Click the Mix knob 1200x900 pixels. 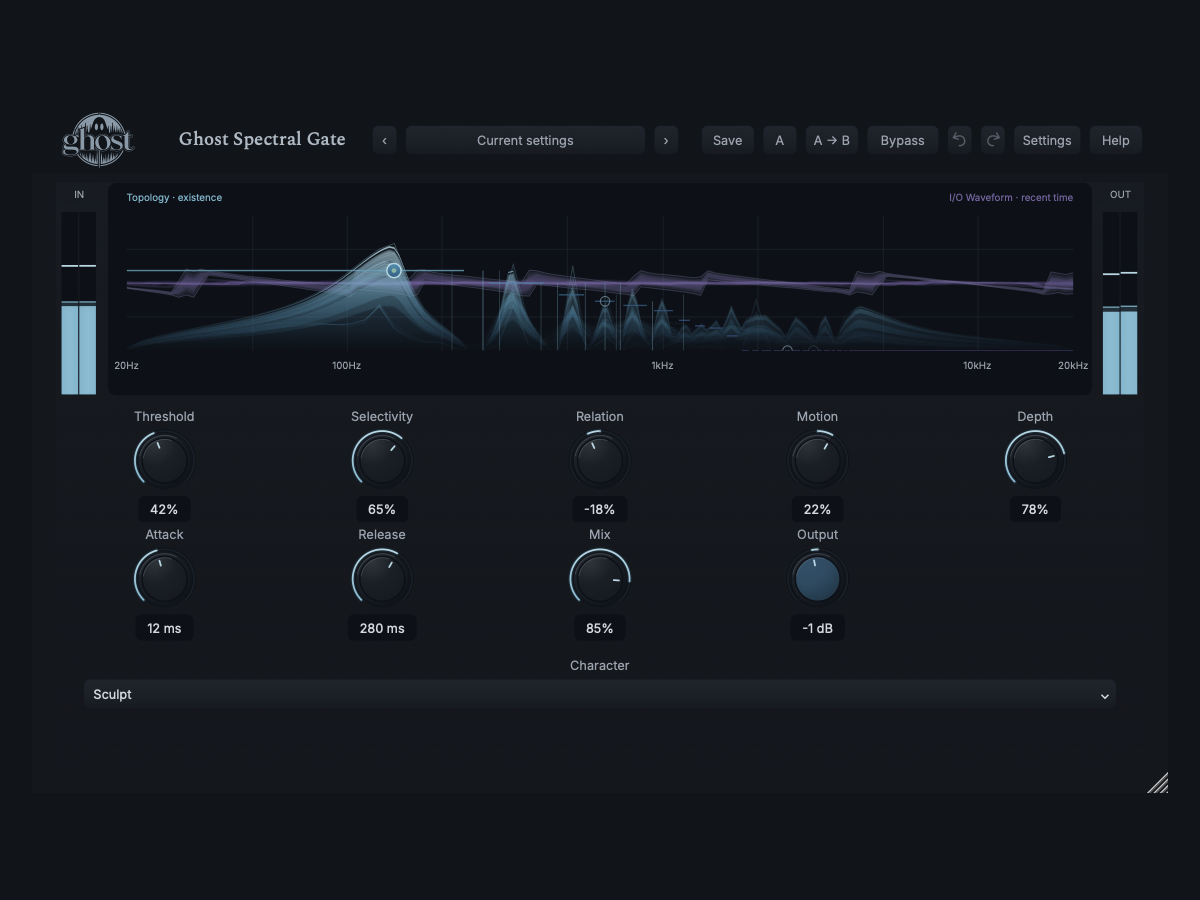coord(600,578)
